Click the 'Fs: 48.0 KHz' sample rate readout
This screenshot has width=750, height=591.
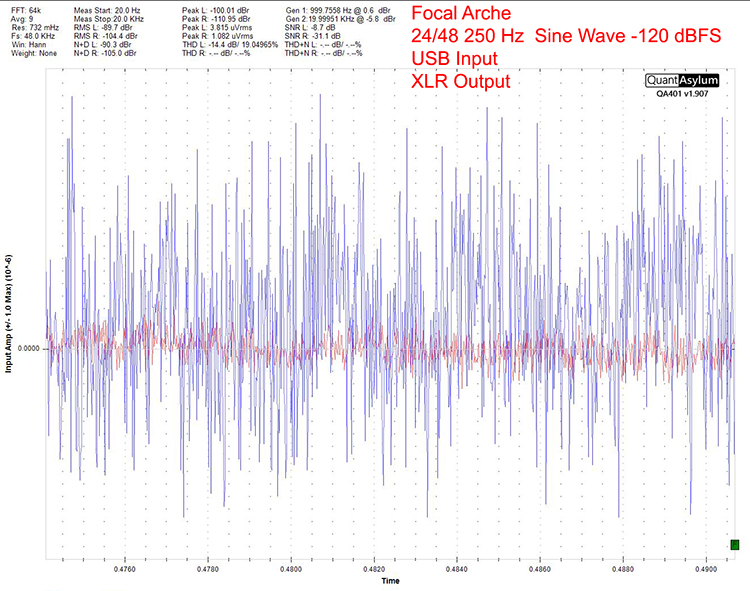click(28, 38)
